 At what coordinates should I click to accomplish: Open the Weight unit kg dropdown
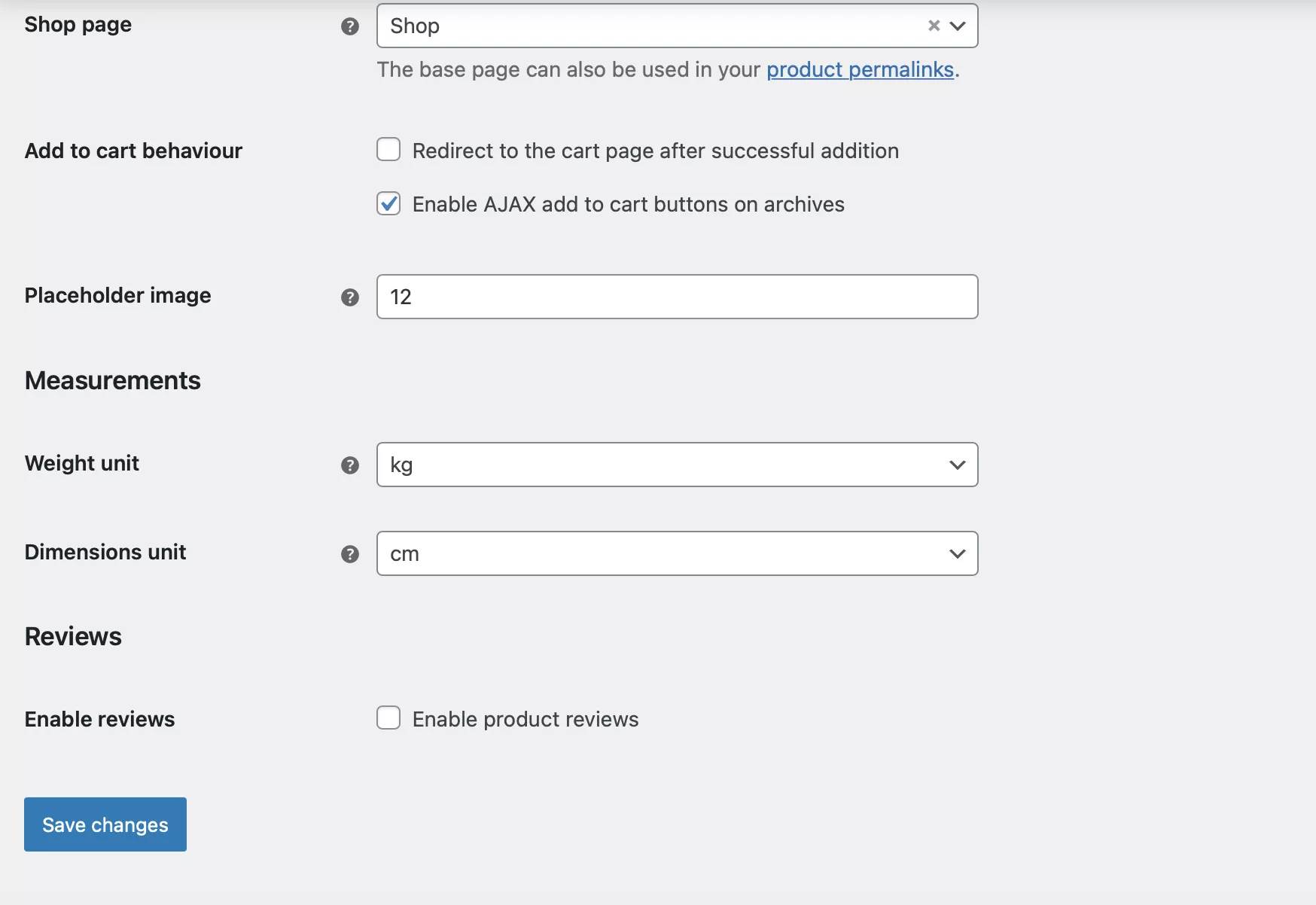pos(677,465)
